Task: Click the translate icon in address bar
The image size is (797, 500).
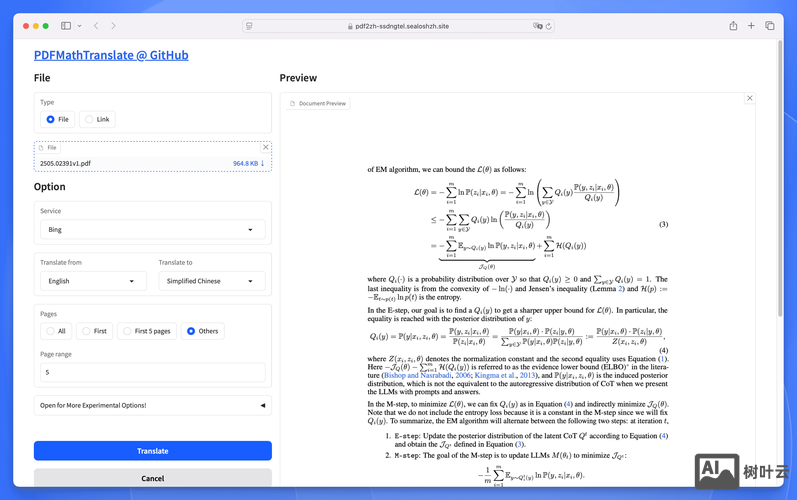Action: click(537, 26)
